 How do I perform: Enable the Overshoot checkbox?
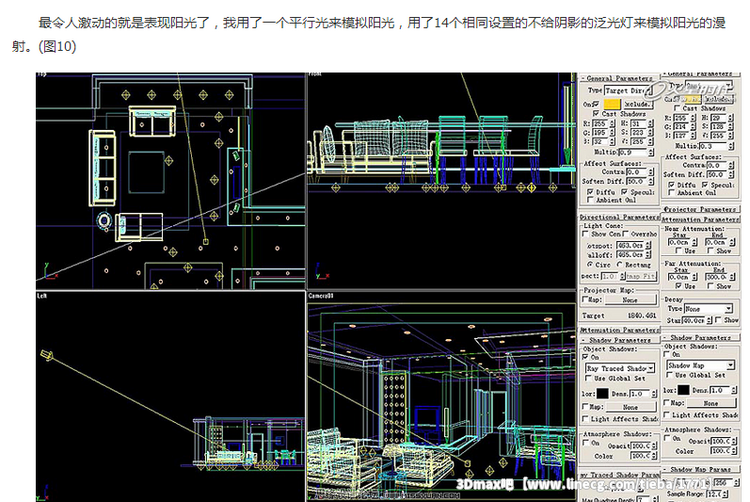tap(626, 234)
